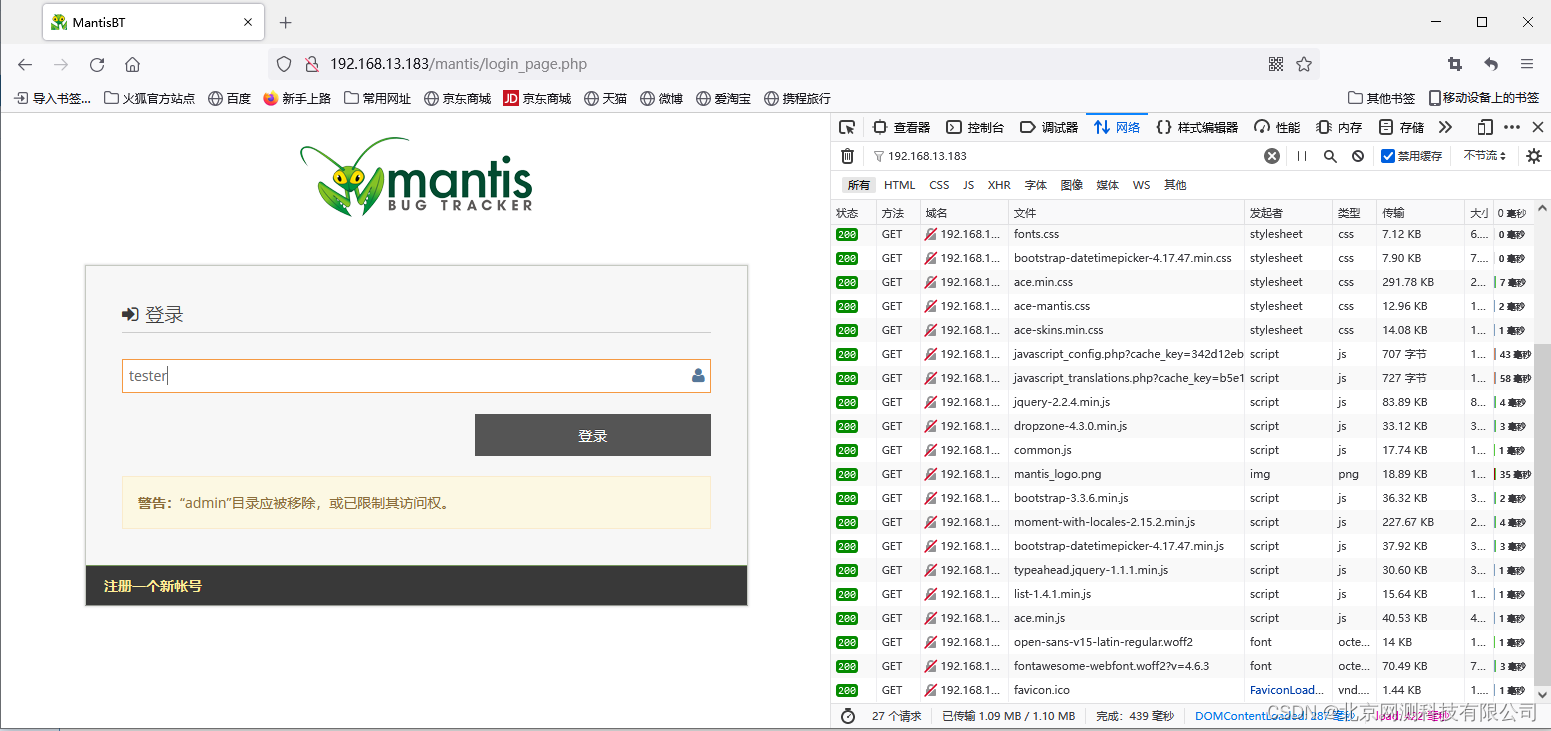The height and width of the screenshot is (731, 1551).
Task: Toggle the 禁用缓存 checkbox
Action: coord(1388,156)
